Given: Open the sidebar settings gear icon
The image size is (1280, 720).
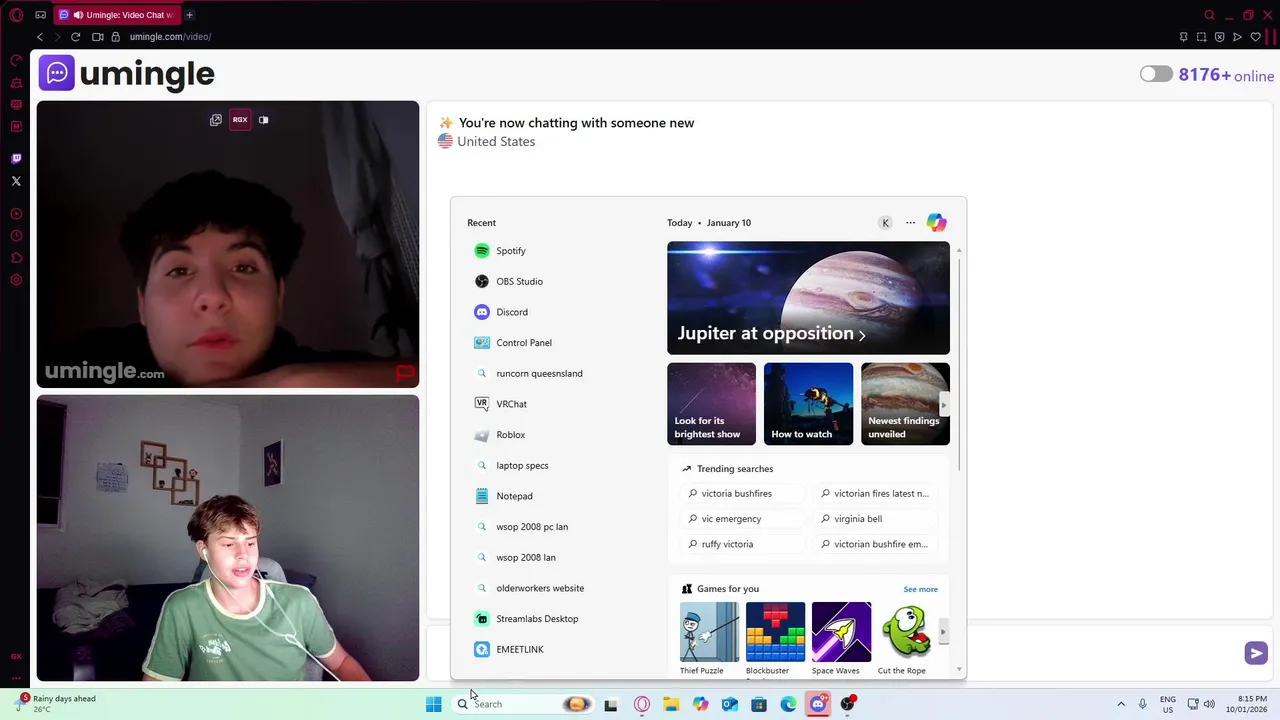Looking at the screenshot, I should click(x=16, y=280).
